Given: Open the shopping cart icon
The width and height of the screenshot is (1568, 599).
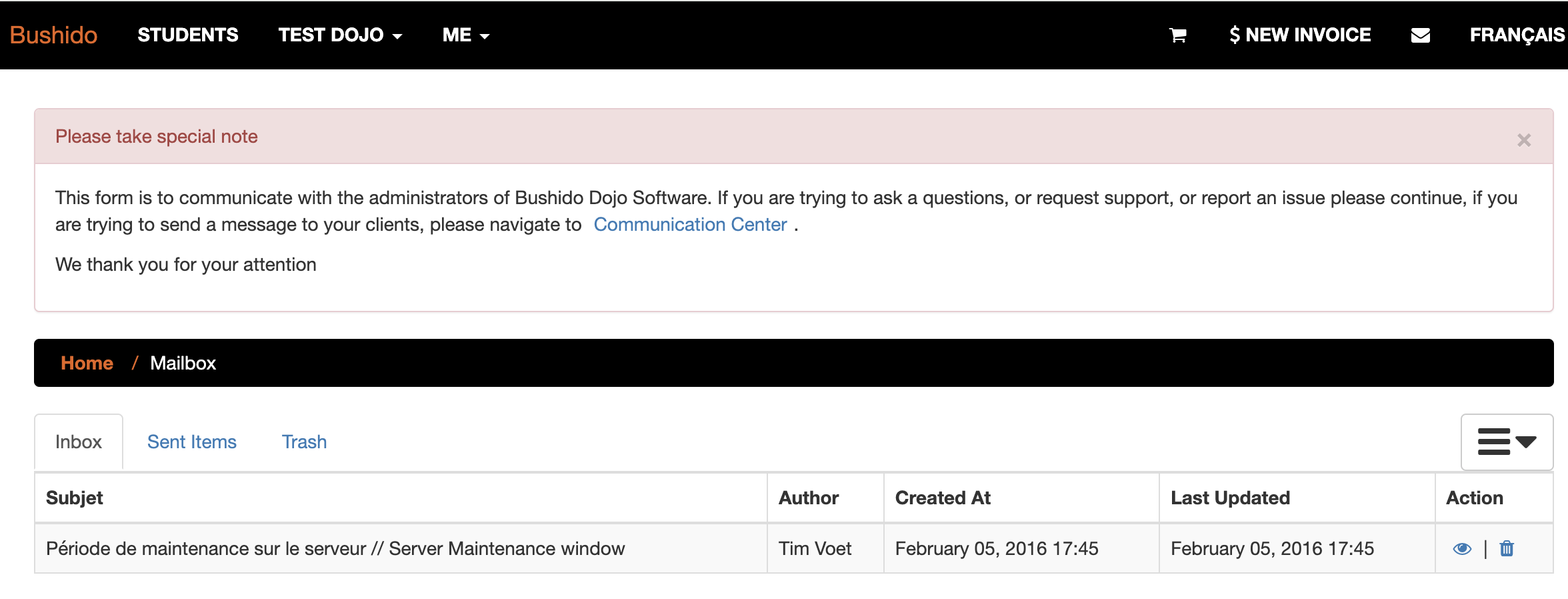Looking at the screenshot, I should coord(1178,35).
